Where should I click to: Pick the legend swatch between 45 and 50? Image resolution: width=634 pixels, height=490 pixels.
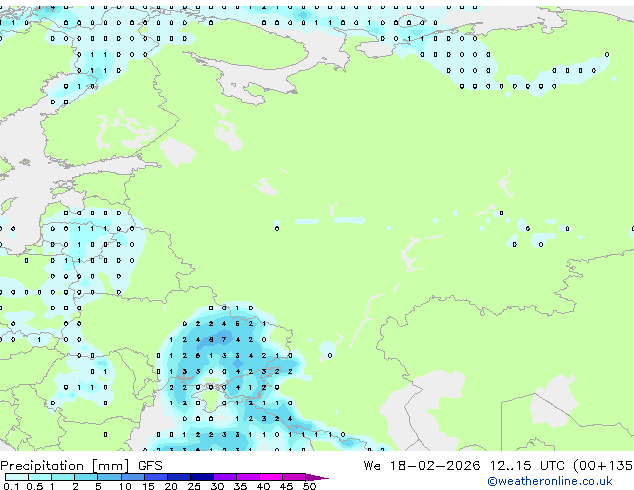coord(294,477)
